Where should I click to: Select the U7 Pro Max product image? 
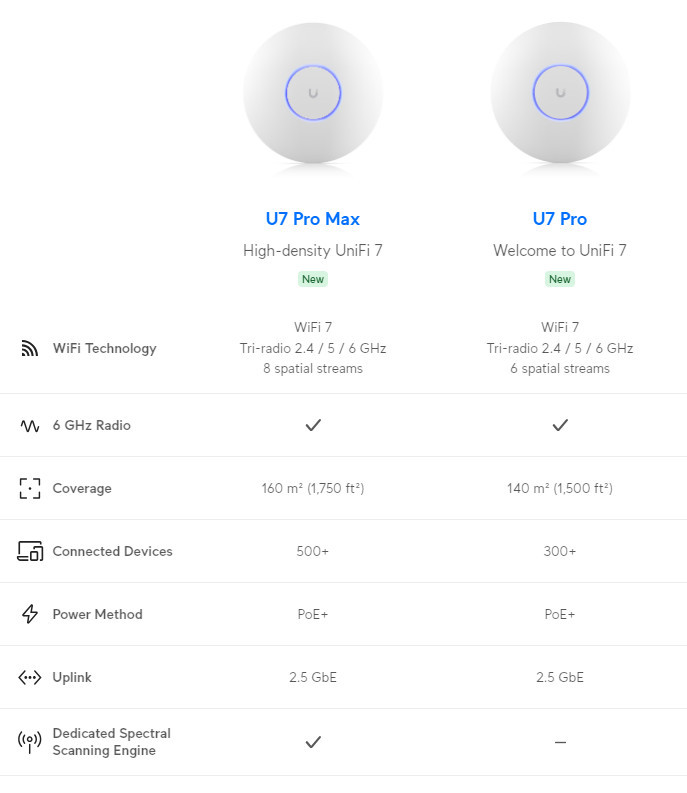pyautogui.click(x=313, y=94)
